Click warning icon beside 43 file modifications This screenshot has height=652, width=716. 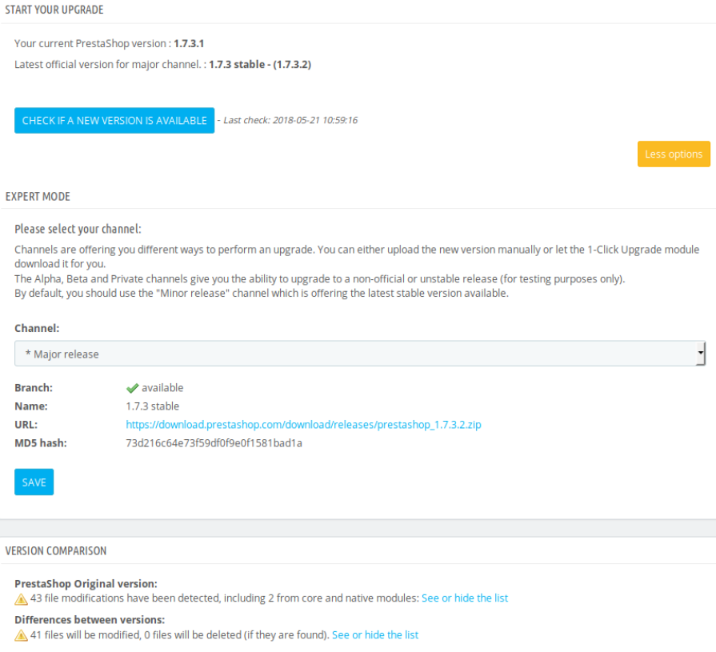point(21,599)
